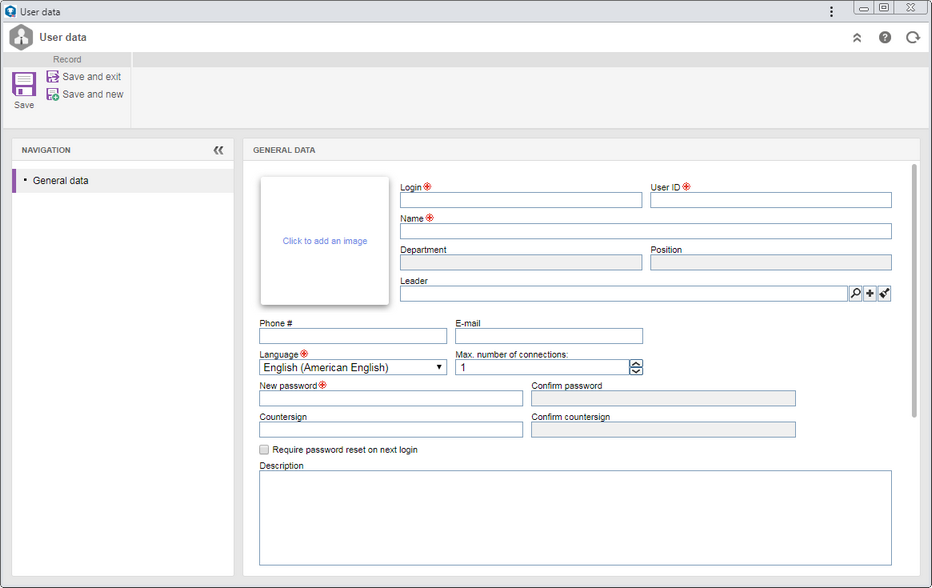Click the Department field

click(521, 262)
